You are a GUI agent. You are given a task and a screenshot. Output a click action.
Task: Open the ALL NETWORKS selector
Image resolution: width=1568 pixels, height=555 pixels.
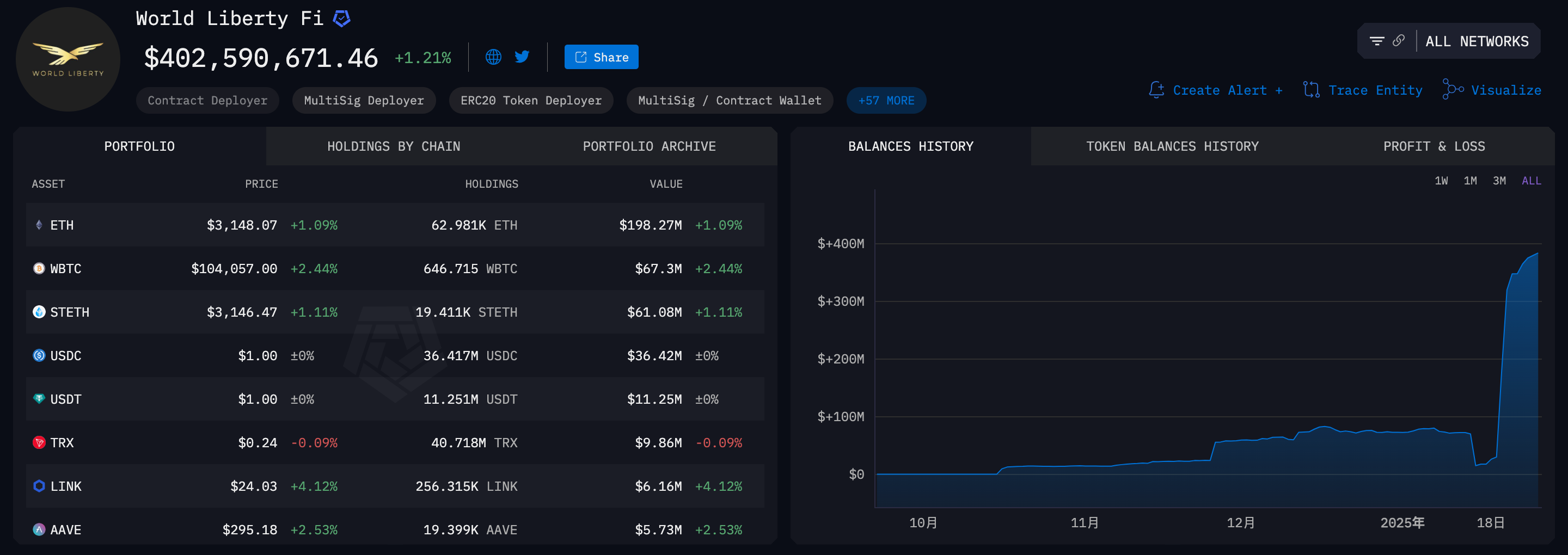coord(1476,41)
